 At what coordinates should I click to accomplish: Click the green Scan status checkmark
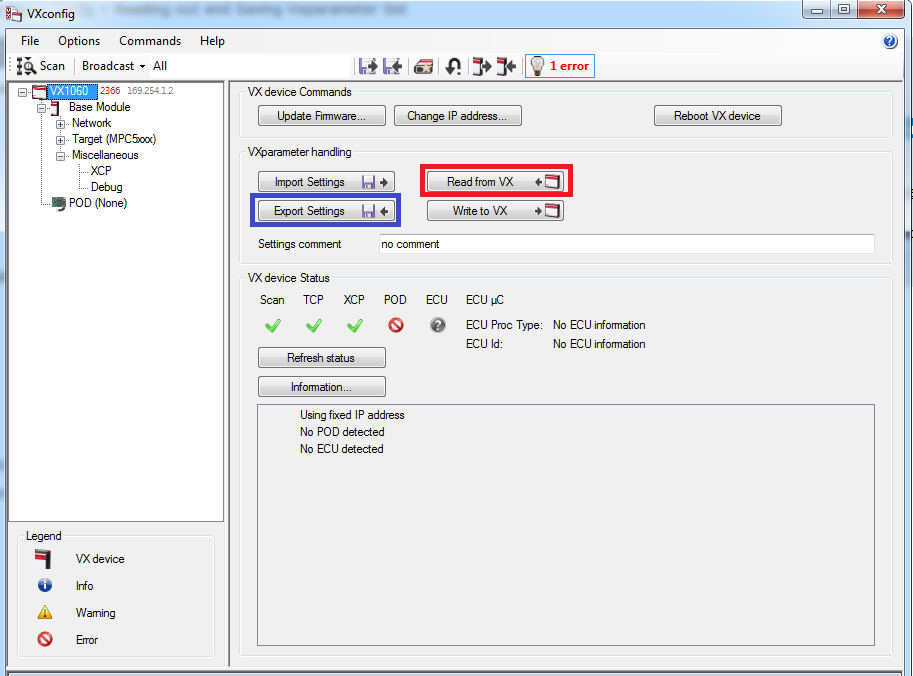(x=273, y=325)
